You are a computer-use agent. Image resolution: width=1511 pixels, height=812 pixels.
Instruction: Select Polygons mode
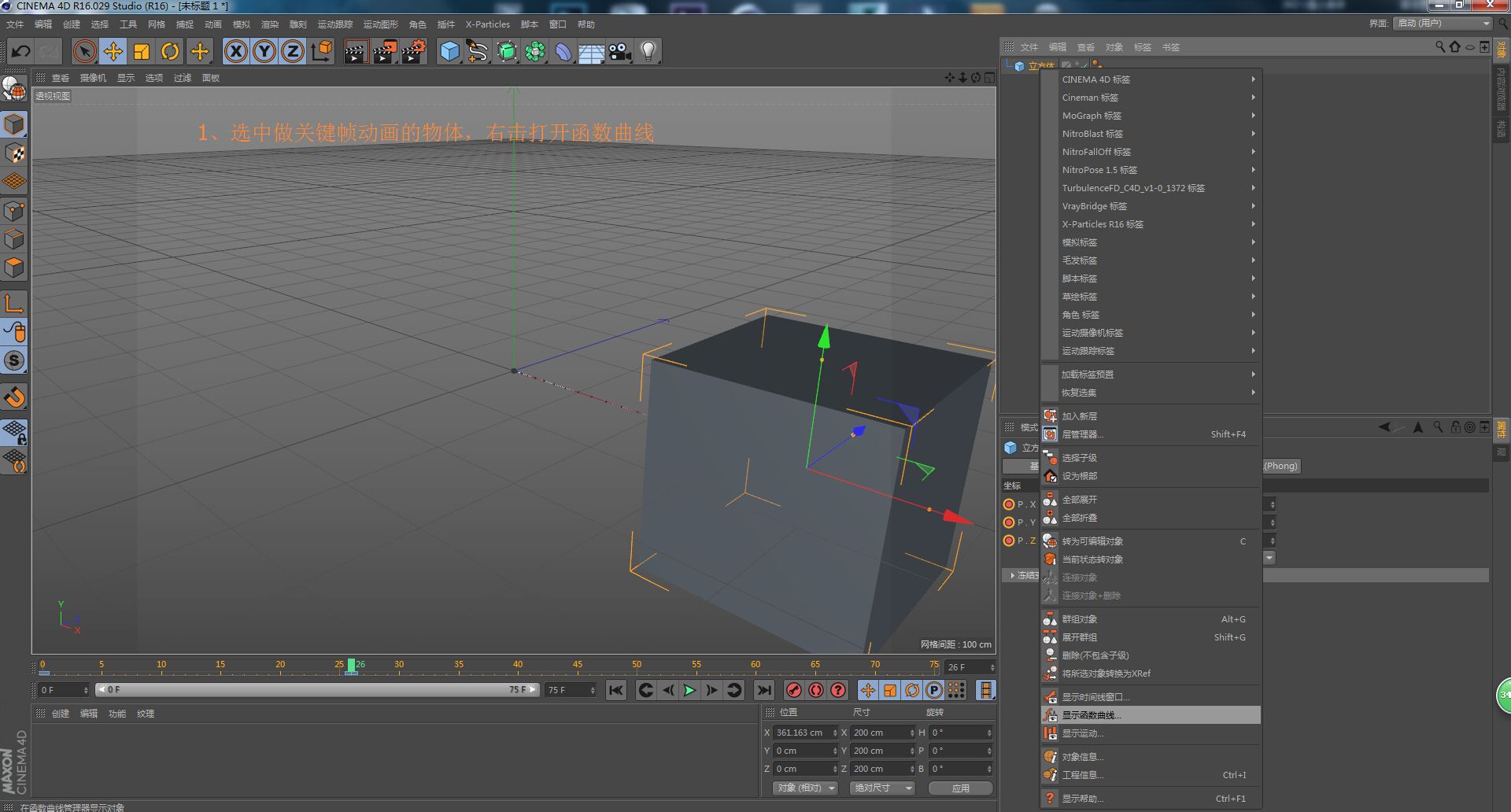tap(14, 267)
